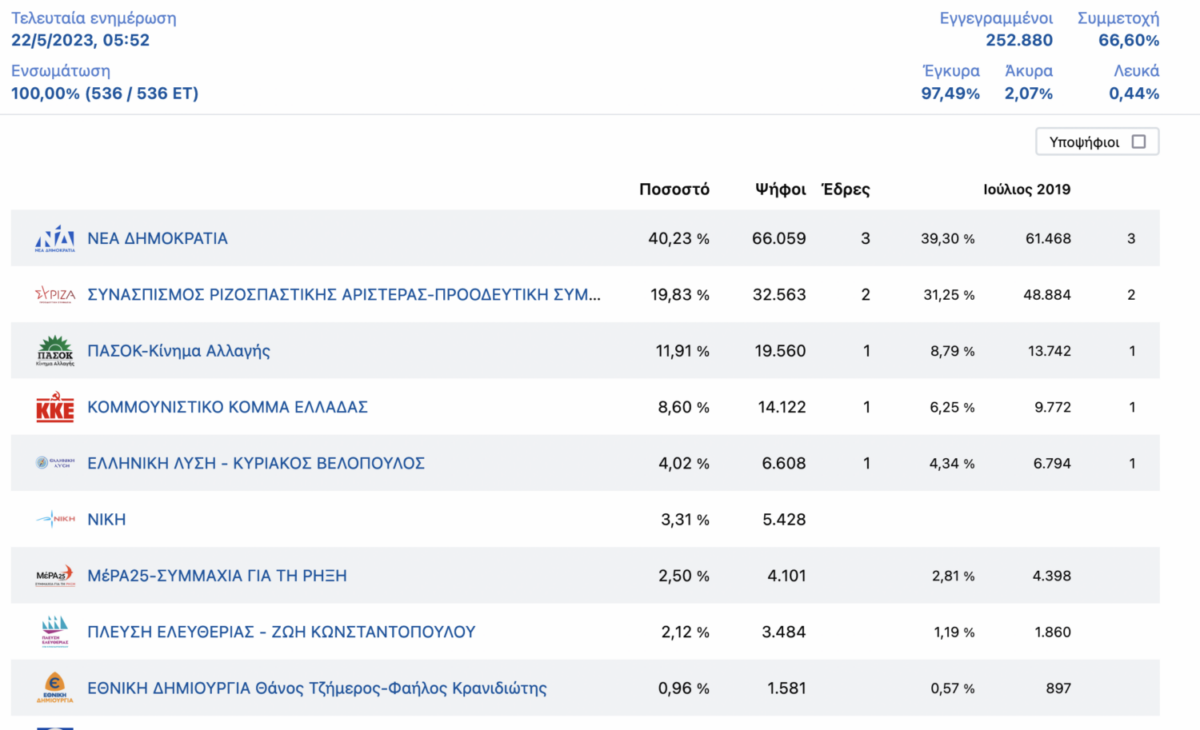The height and width of the screenshot is (730, 1200).
Task: Click SYRIZA 2019 votes 48.884
Action: [1045, 295]
